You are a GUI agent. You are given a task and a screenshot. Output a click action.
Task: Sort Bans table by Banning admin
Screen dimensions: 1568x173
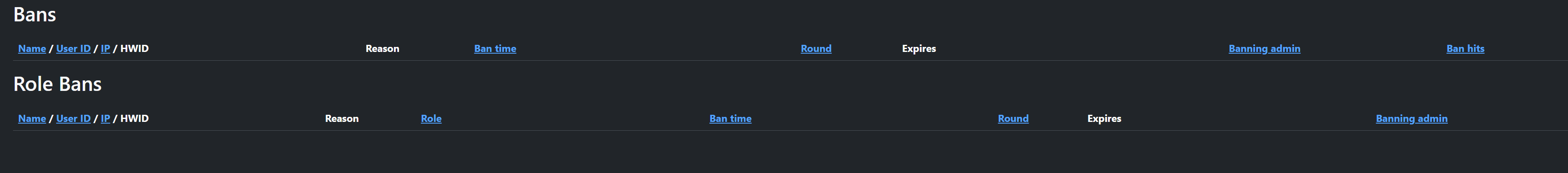[1264, 49]
